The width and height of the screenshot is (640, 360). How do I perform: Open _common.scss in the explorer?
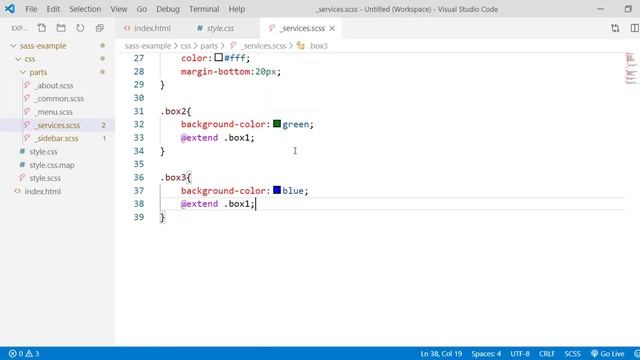click(59, 98)
